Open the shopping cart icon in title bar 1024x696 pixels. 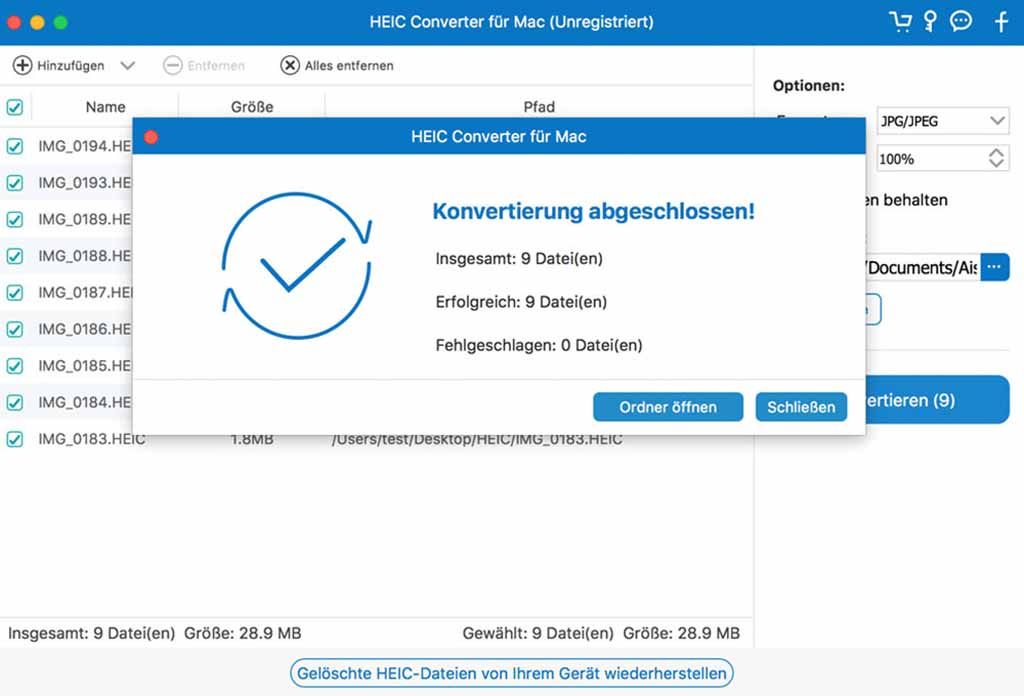901,20
